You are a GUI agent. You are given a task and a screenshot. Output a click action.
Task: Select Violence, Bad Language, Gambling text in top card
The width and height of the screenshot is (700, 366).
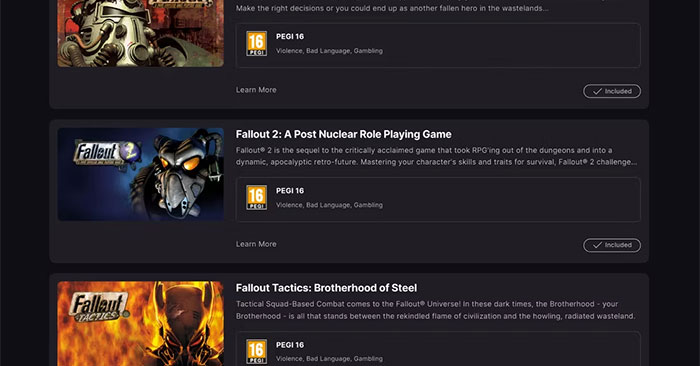[x=329, y=51]
